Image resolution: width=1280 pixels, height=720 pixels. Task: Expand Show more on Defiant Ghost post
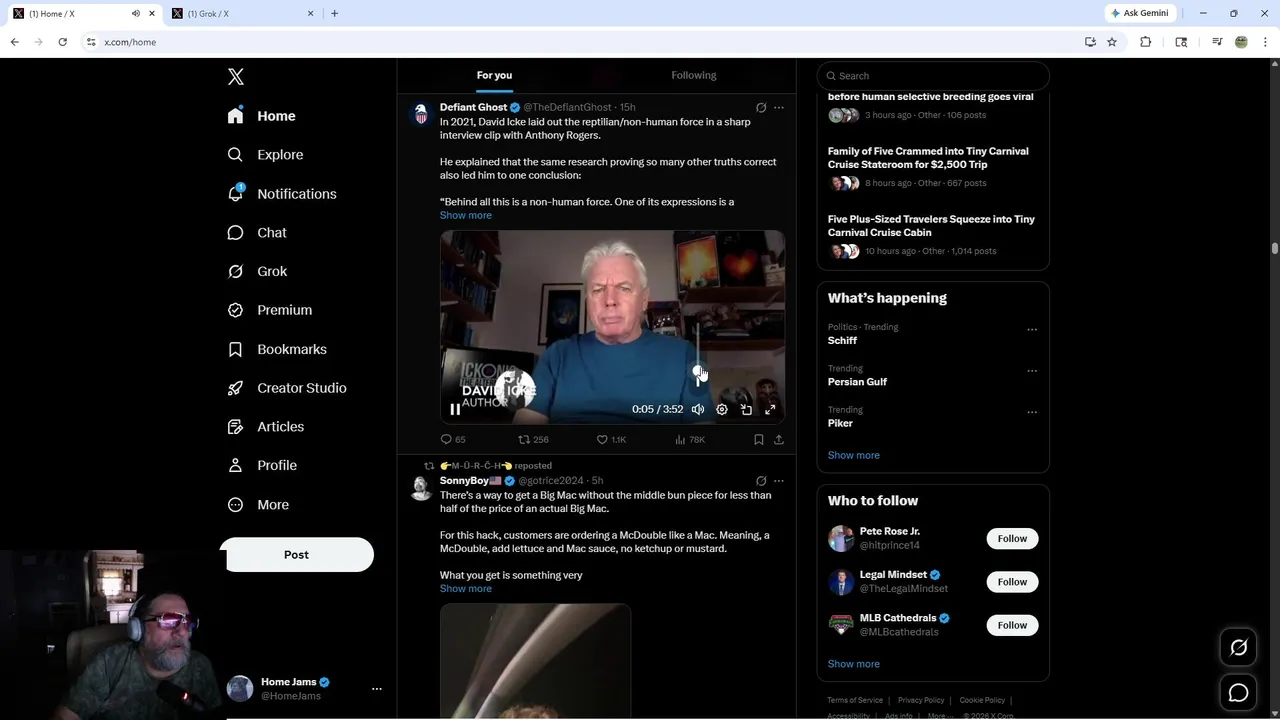pyautogui.click(x=465, y=215)
